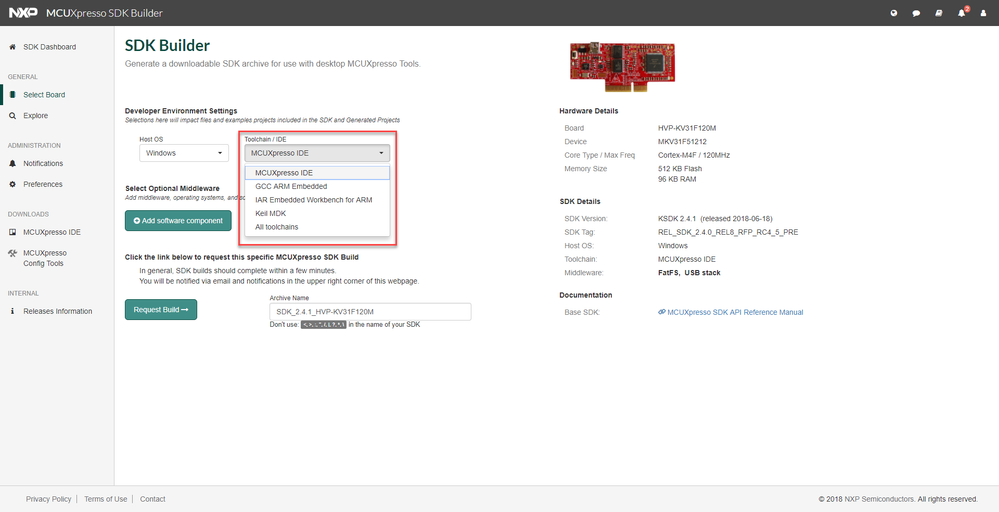Viewport: 999px width, 512px height.
Task: Click the Config Tools wrench icon
Action: pos(12,253)
